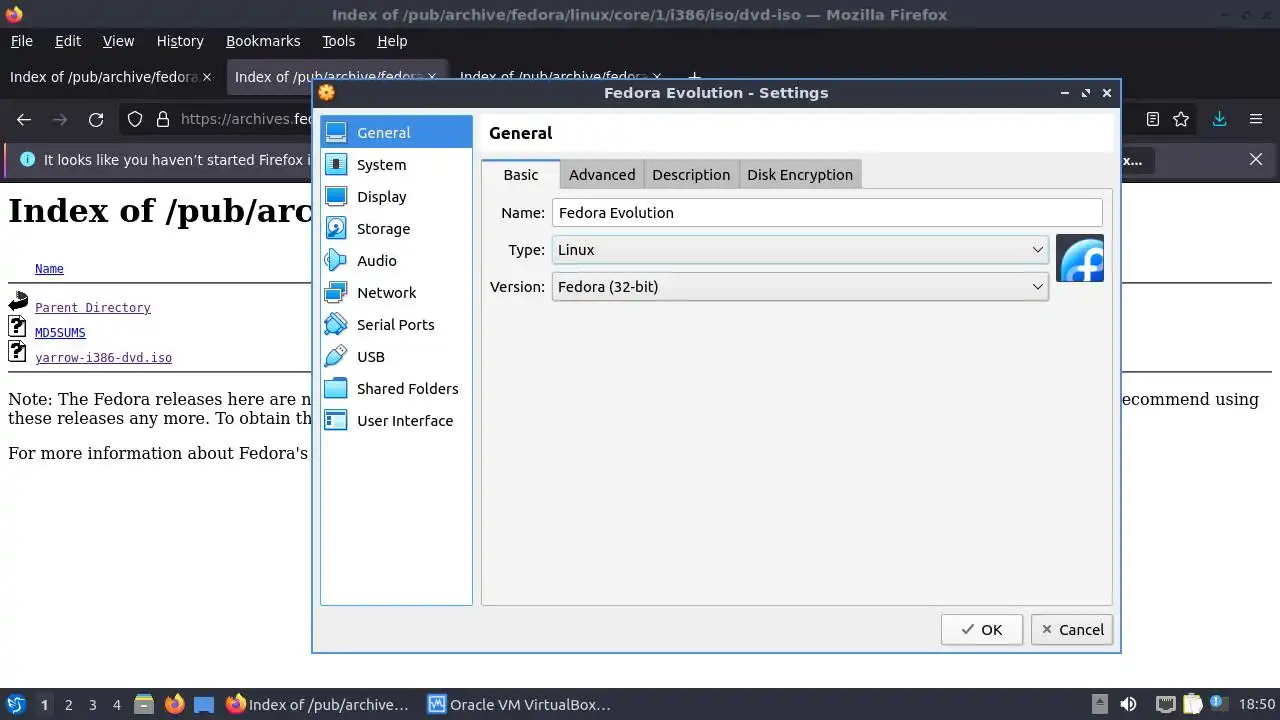This screenshot has width=1280, height=720.
Task: Activate Oracle VM VirtualBox taskbar entry
Action: (x=519, y=704)
